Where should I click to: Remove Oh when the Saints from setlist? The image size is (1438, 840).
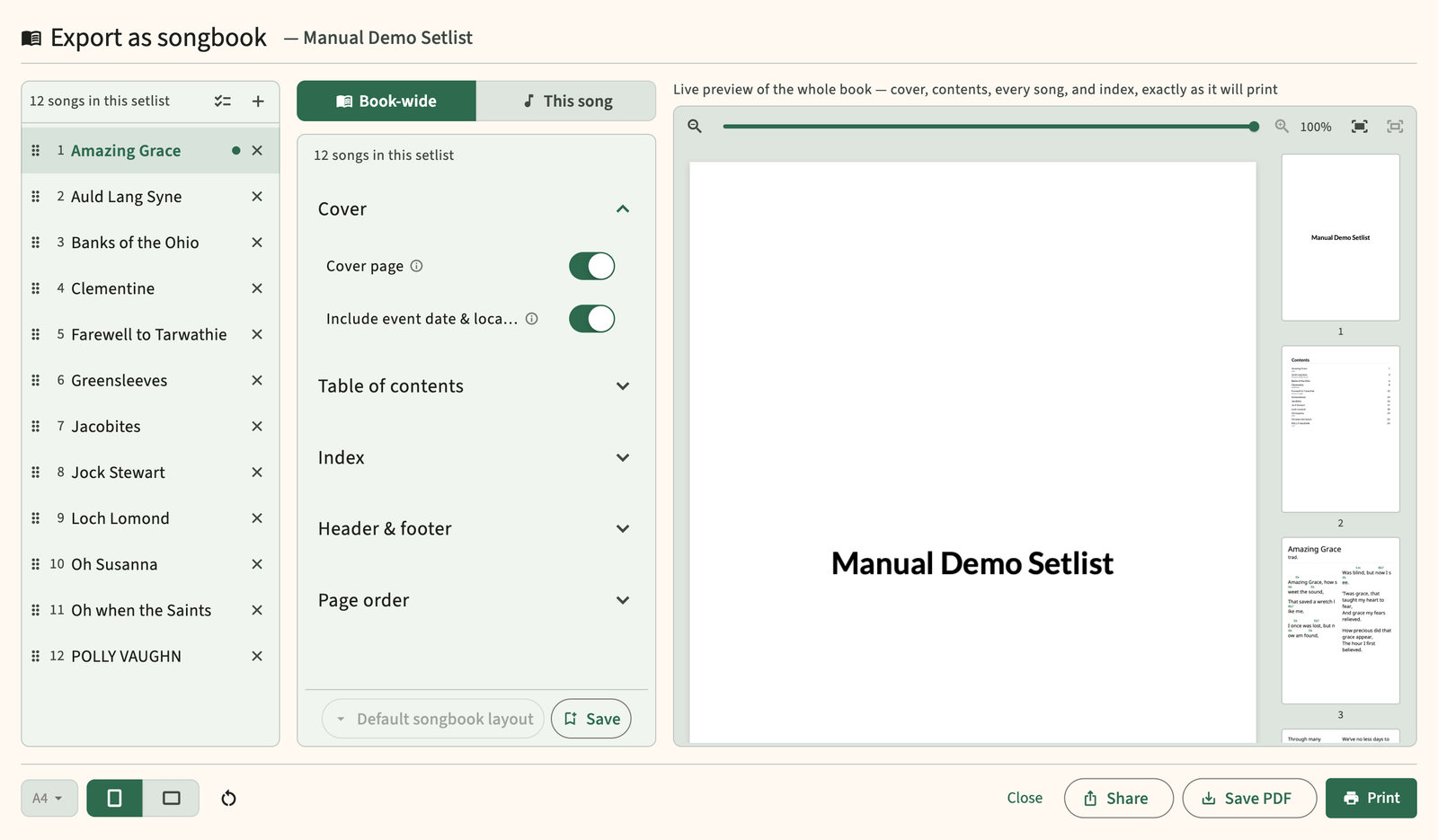click(x=257, y=610)
